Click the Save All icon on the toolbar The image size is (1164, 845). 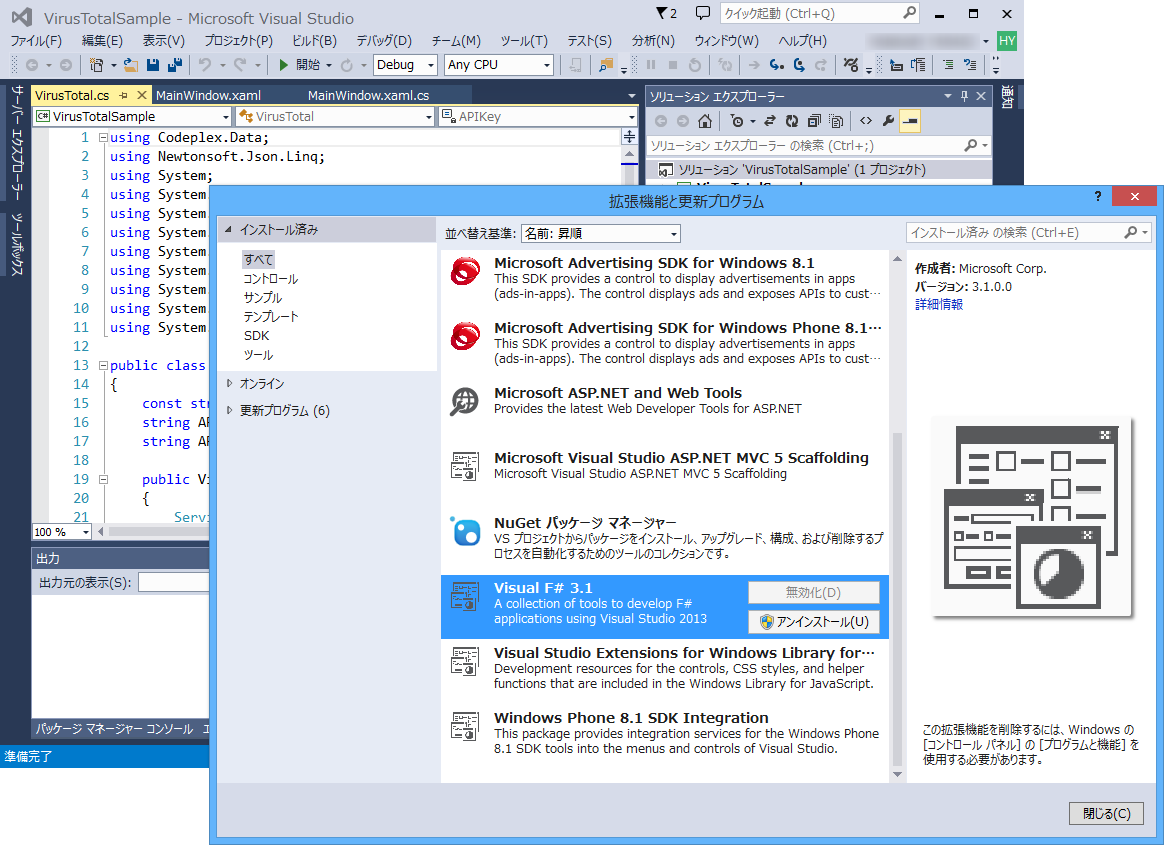point(173,65)
